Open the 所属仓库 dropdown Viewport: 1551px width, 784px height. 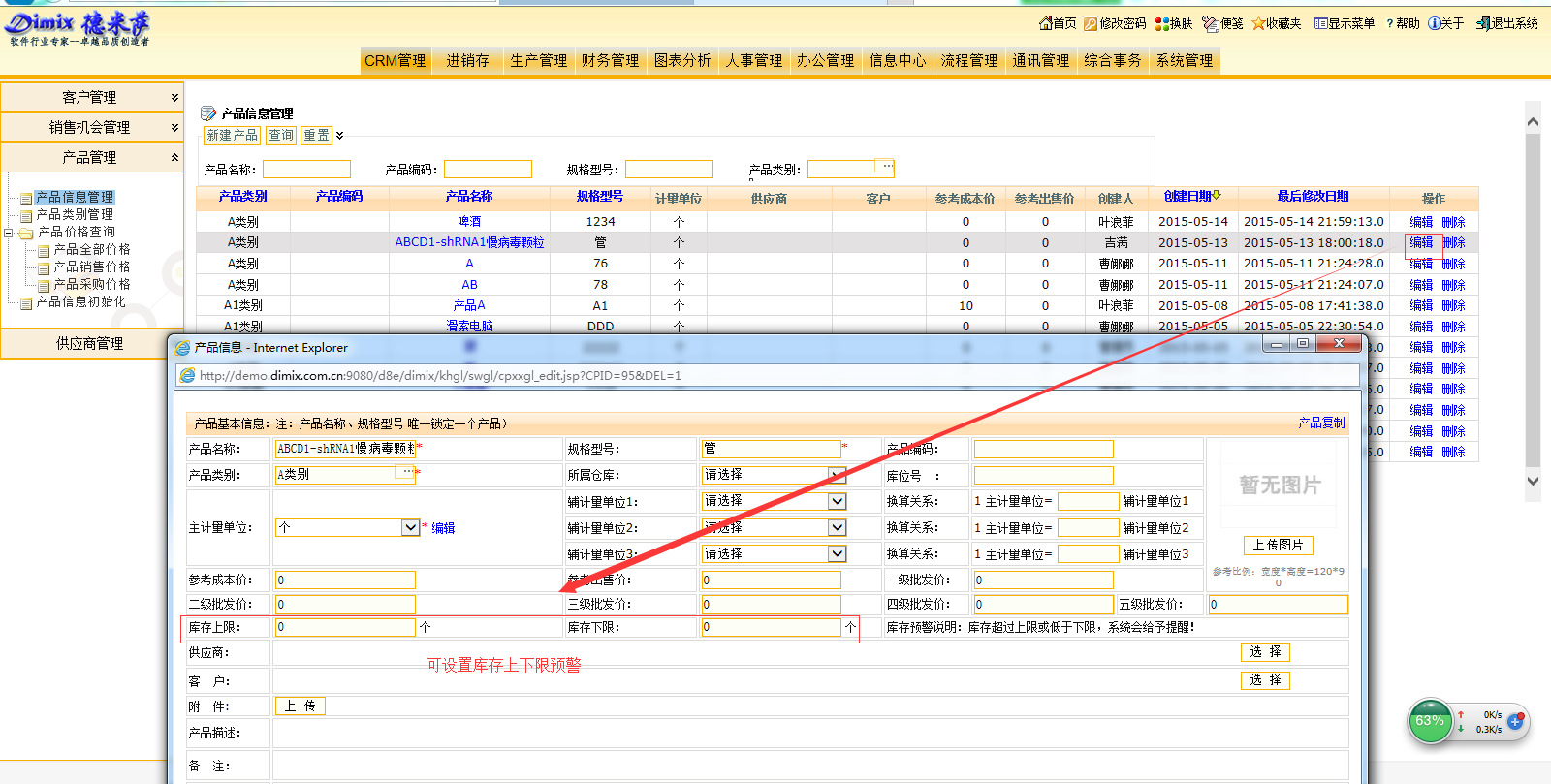click(x=838, y=475)
